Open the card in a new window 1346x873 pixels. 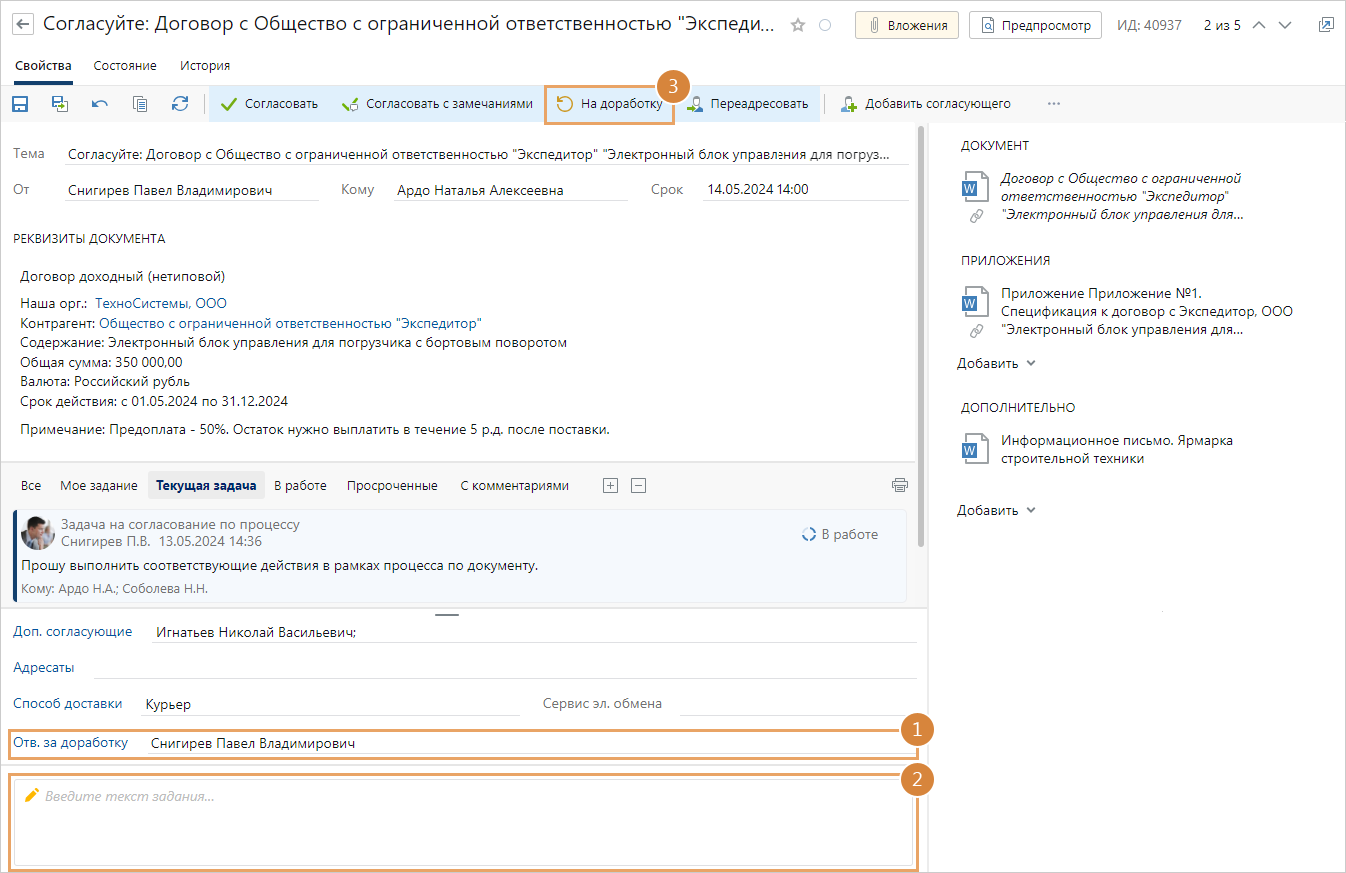click(1326, 25)
